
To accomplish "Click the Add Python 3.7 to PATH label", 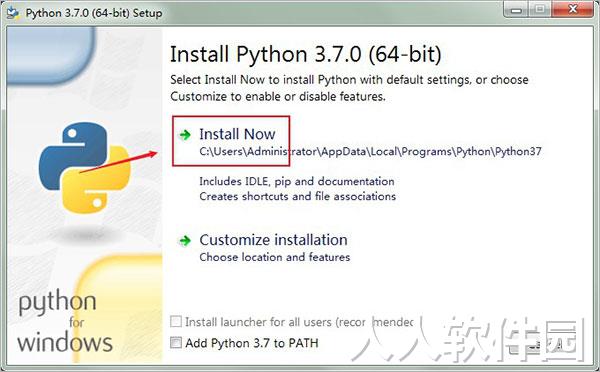I will click(x=252, y=343).
